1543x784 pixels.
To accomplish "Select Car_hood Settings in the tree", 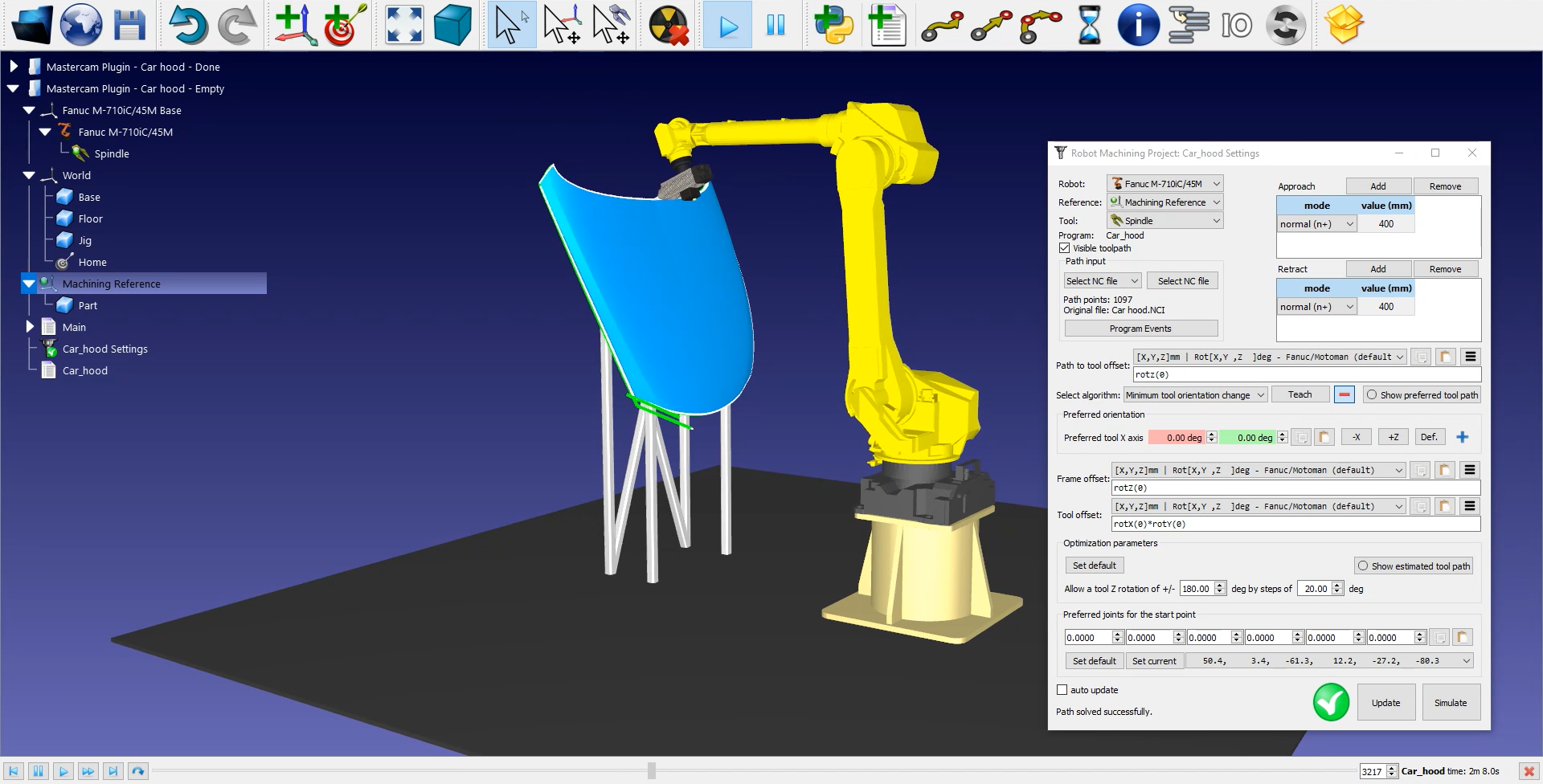I will [x=104, y=349].
